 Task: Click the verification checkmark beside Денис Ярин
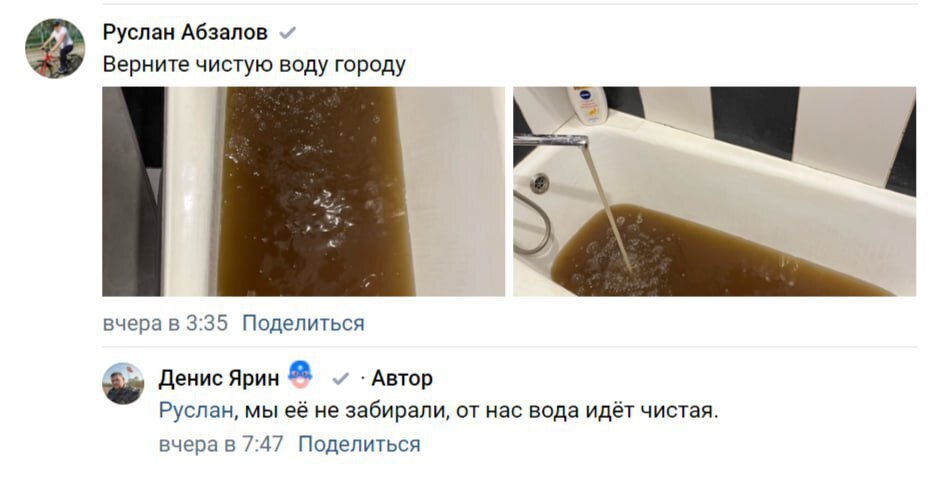click(341, 378)
